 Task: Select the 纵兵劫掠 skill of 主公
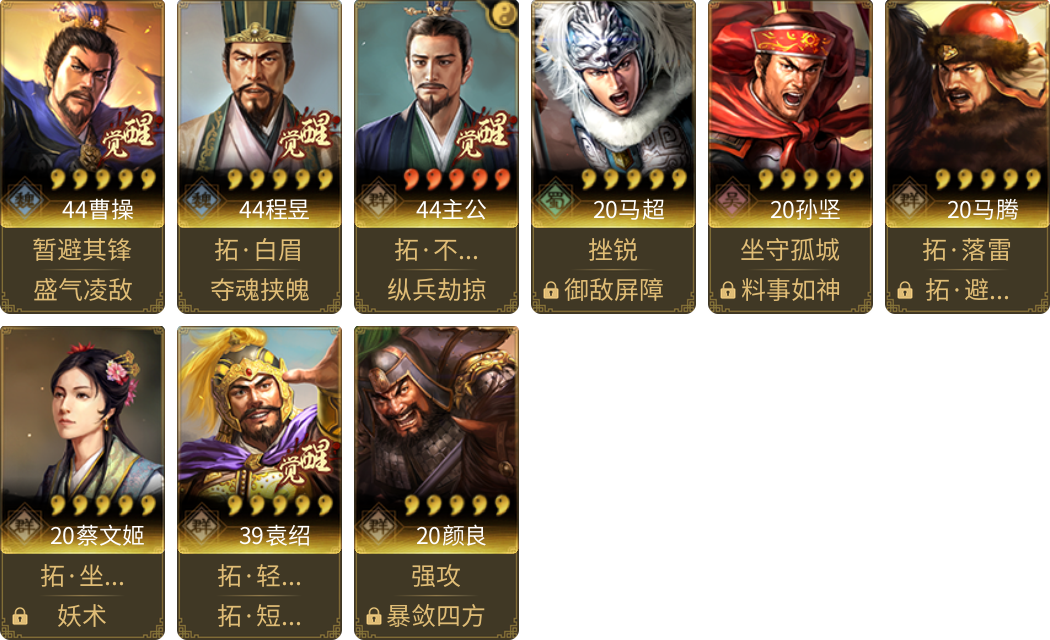tap(437, 290)
